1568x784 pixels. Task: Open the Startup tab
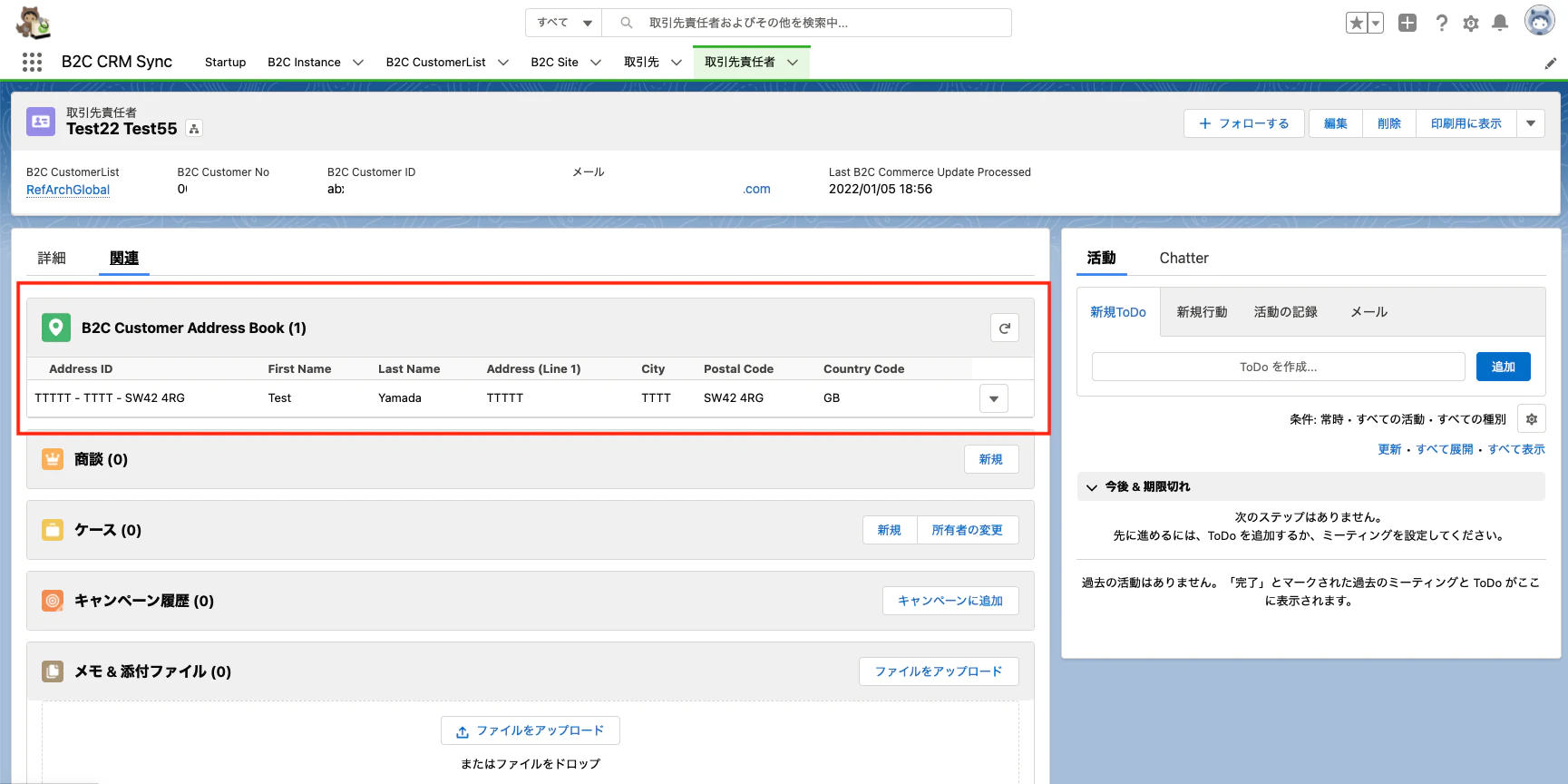pyautogui.click(x=225, y=63)
